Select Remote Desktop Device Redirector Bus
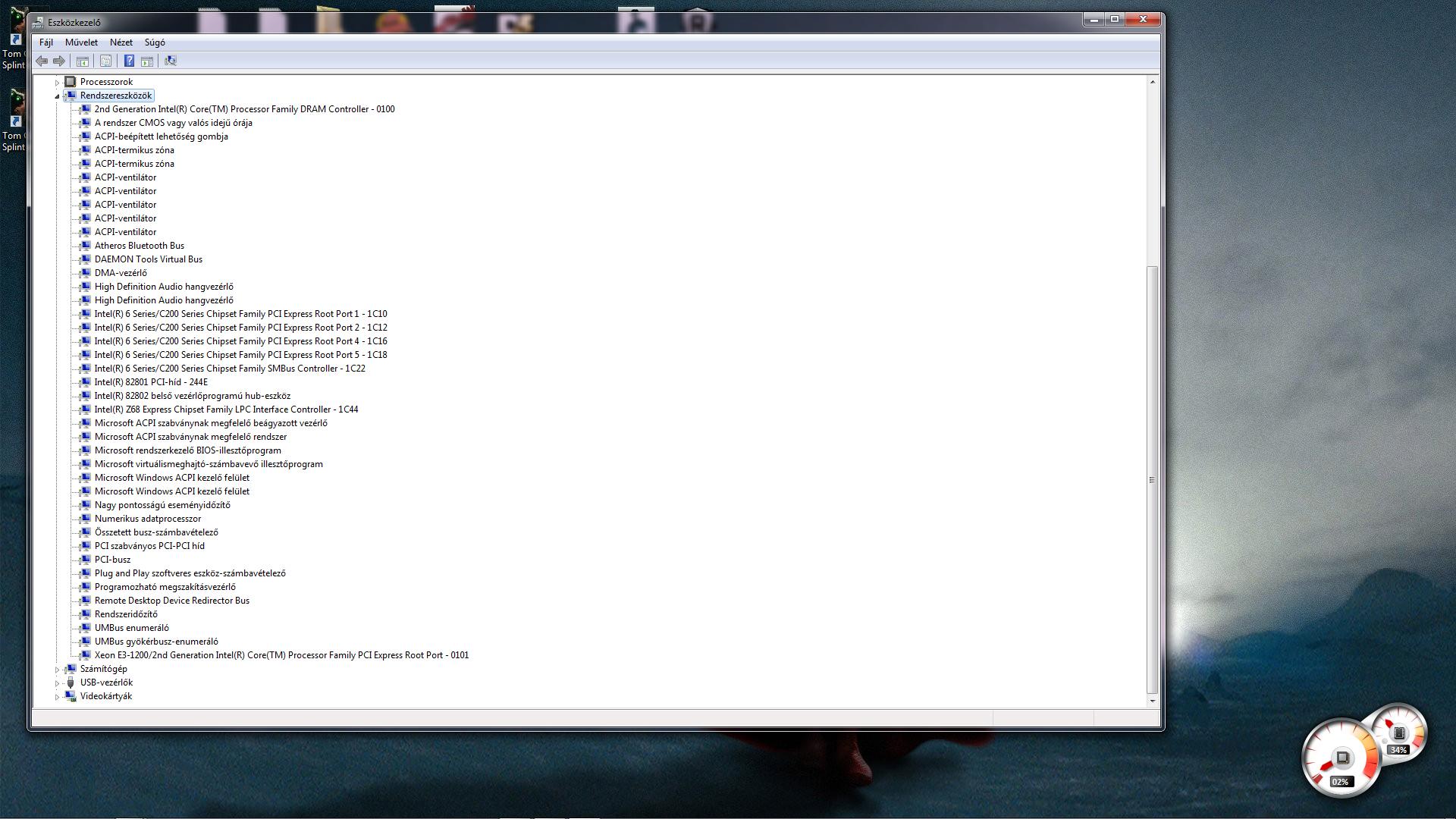Image resolution: width=1456 pixels, height=819 pixels. coord(172,601)
